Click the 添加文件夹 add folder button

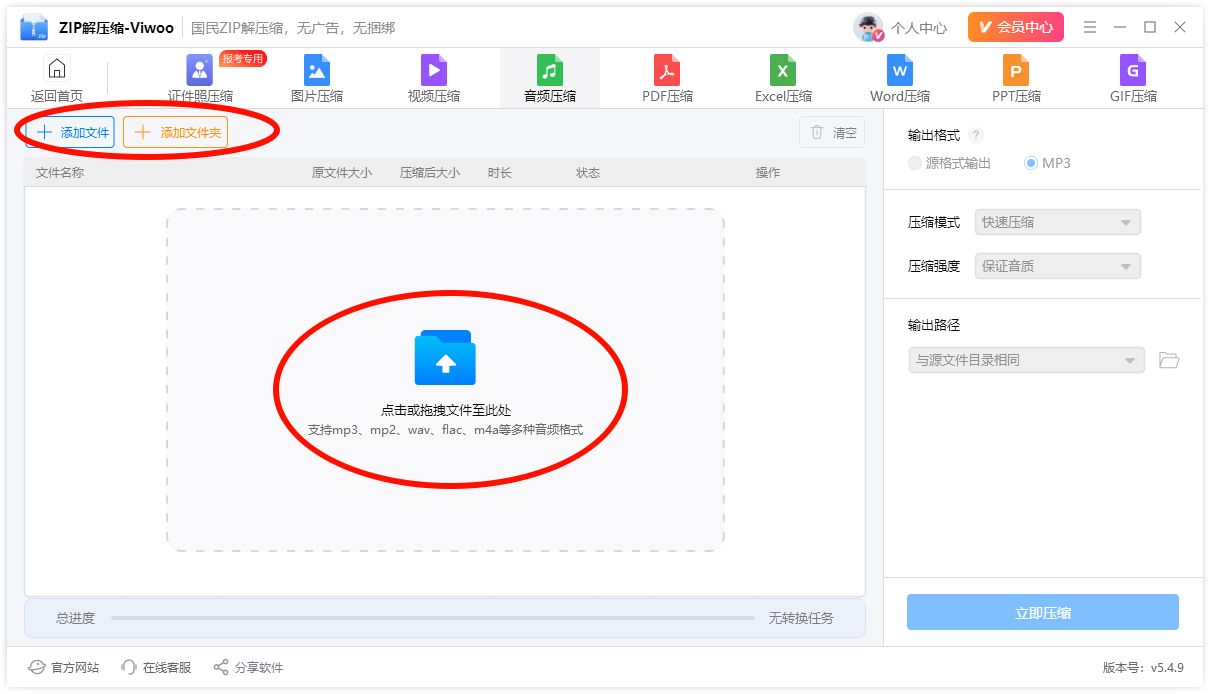[175, 132]
